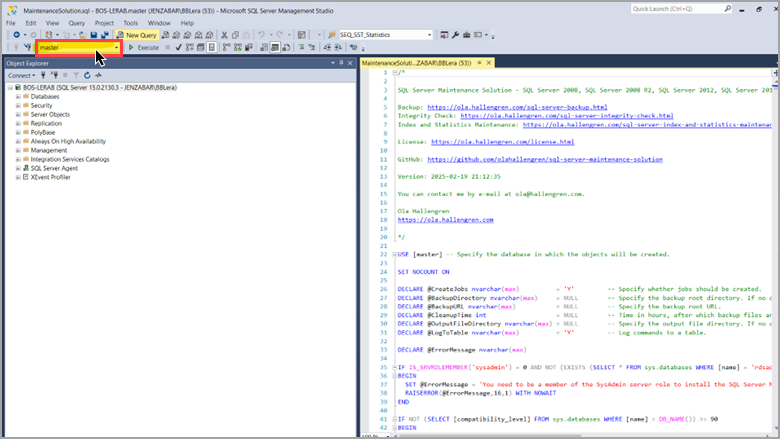The image size is (780, 439).
Task: Expand the Security tree node
Action: click(18, 105)
